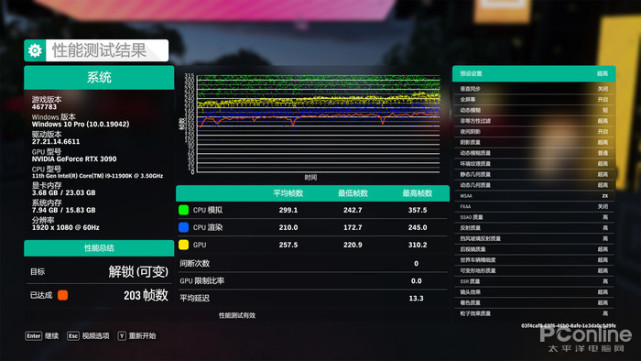Click system memory 7.94 GB / 15.83 GB
This screenshot has width=641, height=361.
pos(63,210)
